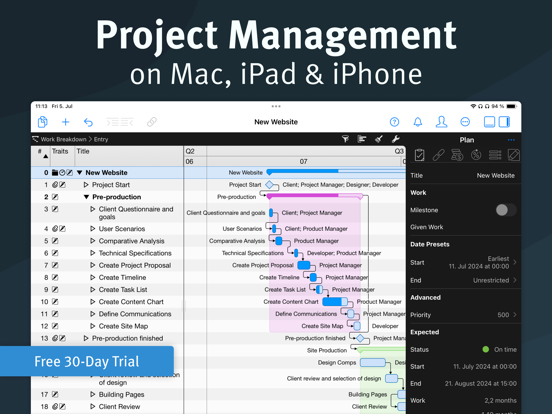552x414 pixels.
Task: Expand Client Questionnaire and goals row
Action: (x=93, y=209)
